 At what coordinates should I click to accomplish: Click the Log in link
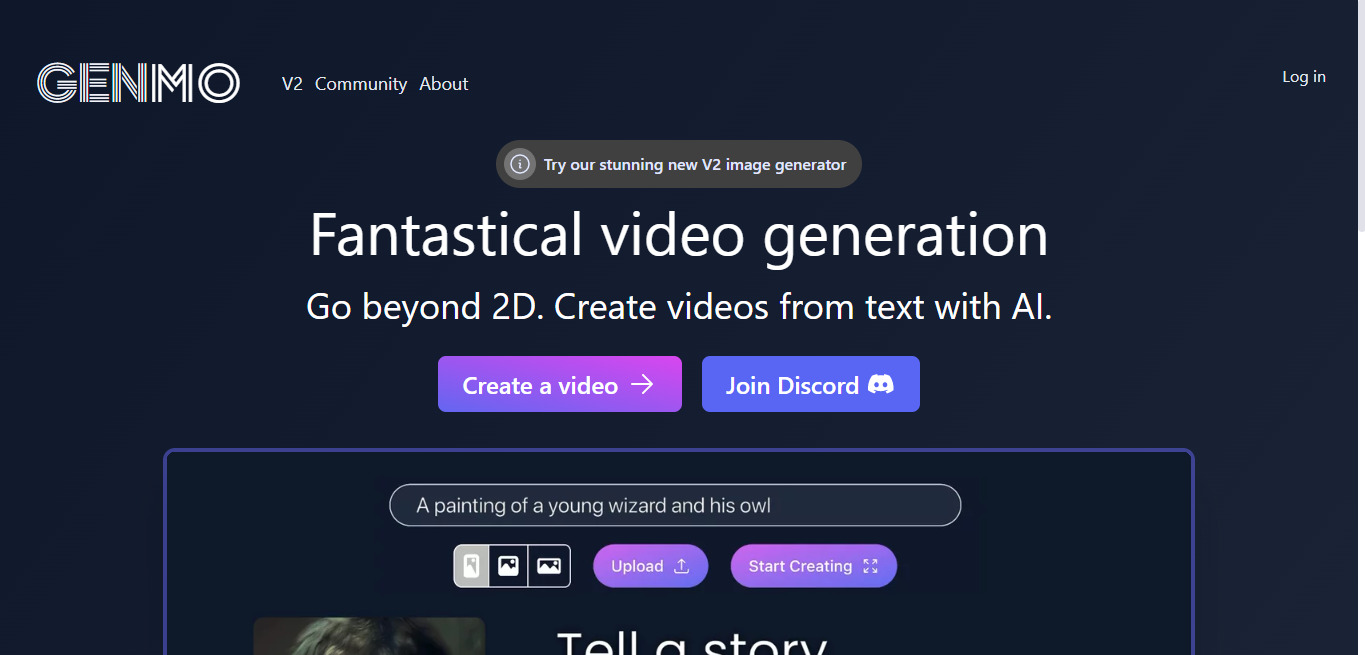tap(1304, 77)
